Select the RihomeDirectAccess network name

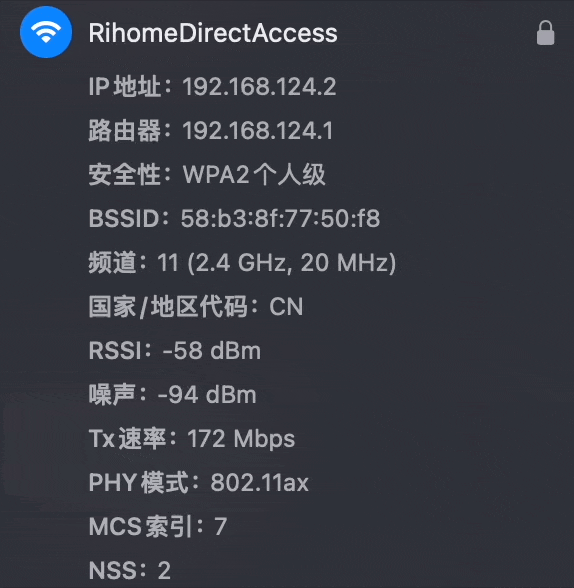(x=213, y=33)
